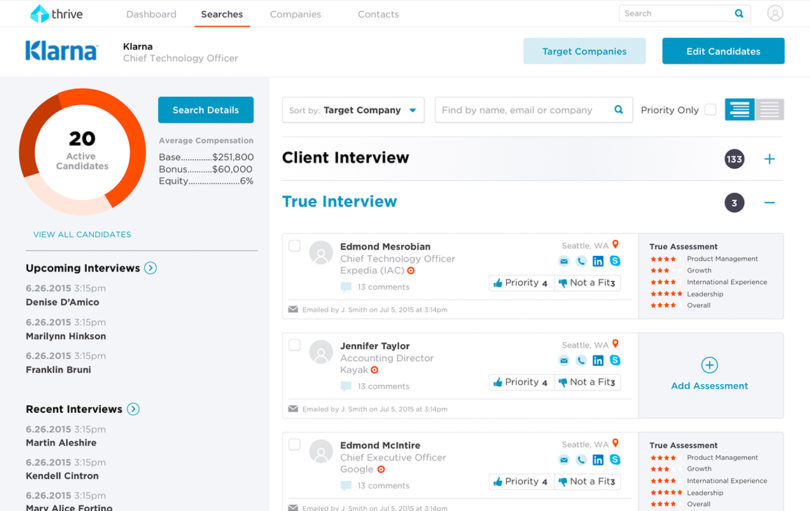Viewport: 810px width, 511px height.
Task: Expand the Client Interview section
Action: (769, 159)
